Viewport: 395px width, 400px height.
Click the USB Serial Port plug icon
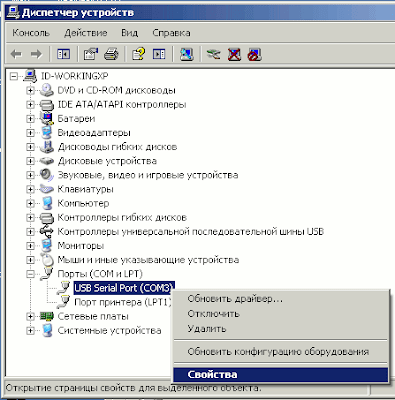tap(63, 288)
